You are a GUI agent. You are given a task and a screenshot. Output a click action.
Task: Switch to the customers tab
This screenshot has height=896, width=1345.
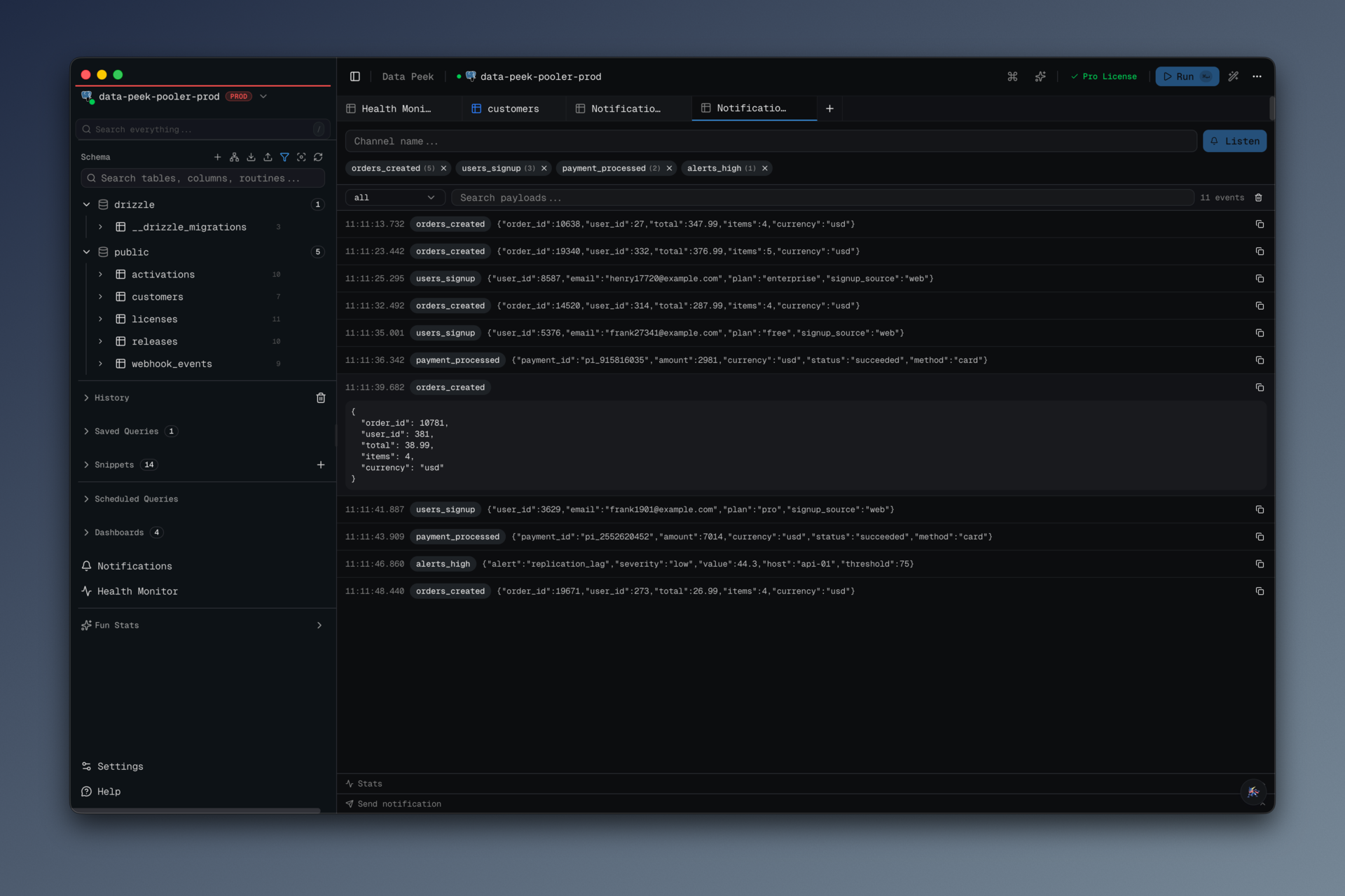pyautogui.click(x=513, y=109)
